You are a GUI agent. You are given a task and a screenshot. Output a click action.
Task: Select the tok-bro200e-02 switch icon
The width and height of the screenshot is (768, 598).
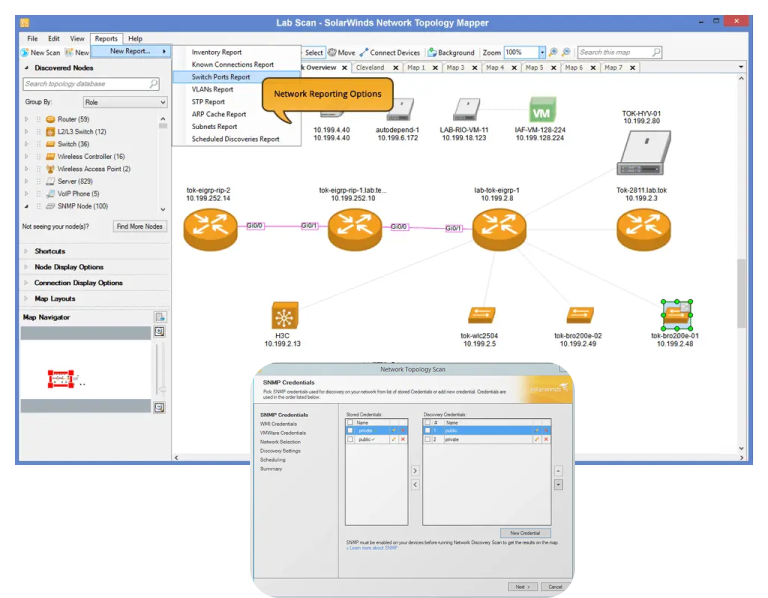pos(580,315)
